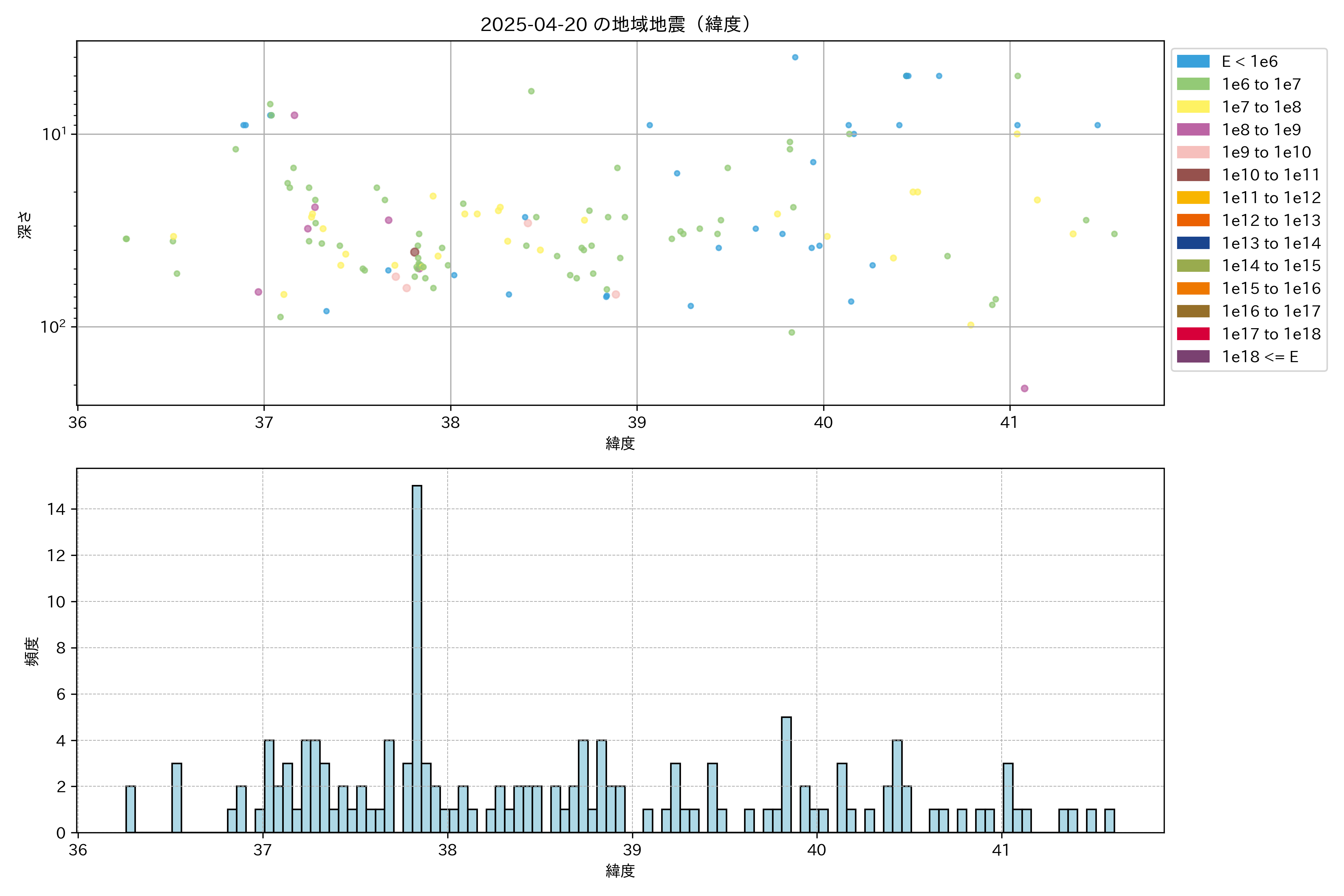Click the green '1e6 to 1e7' legend swatch

(1192, 85)
